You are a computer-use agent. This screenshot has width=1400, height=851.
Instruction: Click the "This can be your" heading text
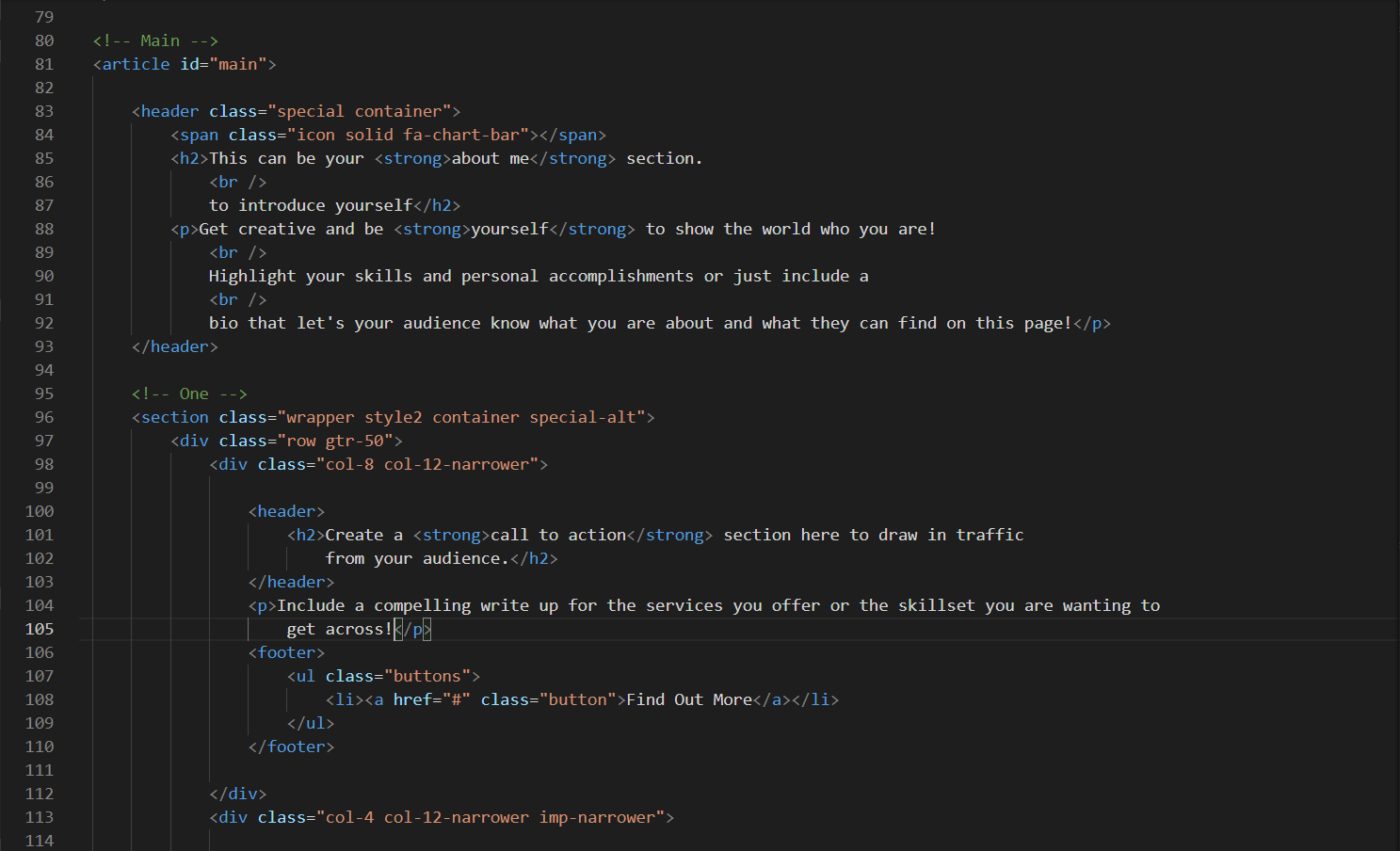tap(286, 158)
